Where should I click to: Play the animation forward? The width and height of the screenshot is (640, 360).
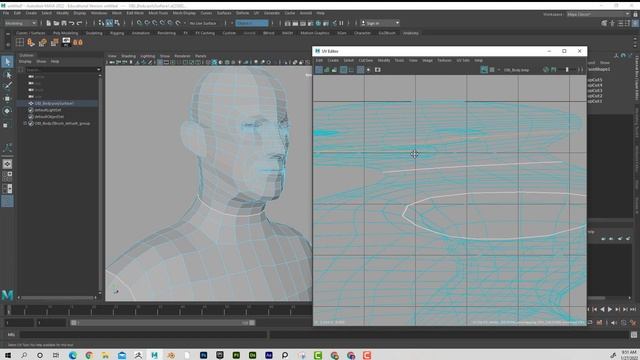pos(610,309)
